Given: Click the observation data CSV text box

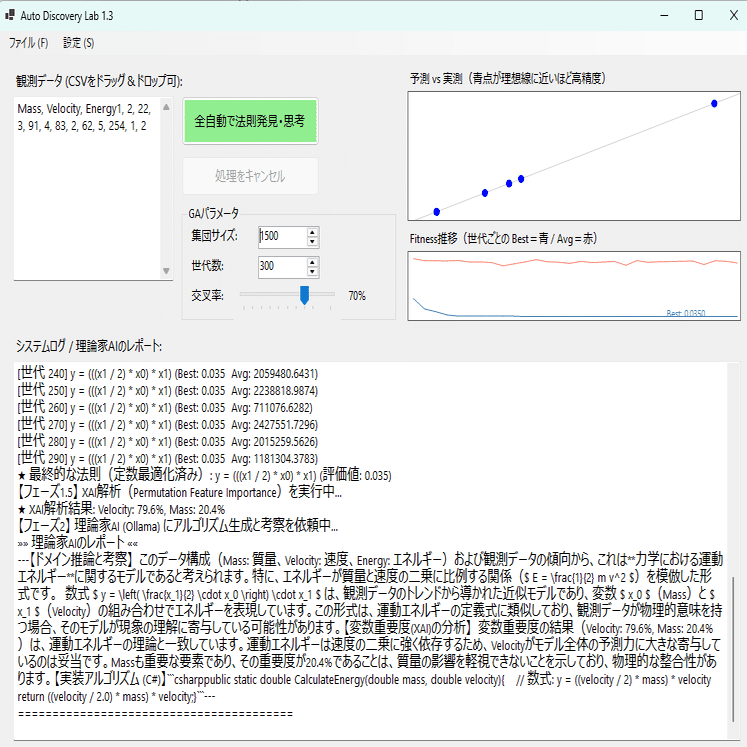Looking at the screenshot, I should (x=88, y=189).
